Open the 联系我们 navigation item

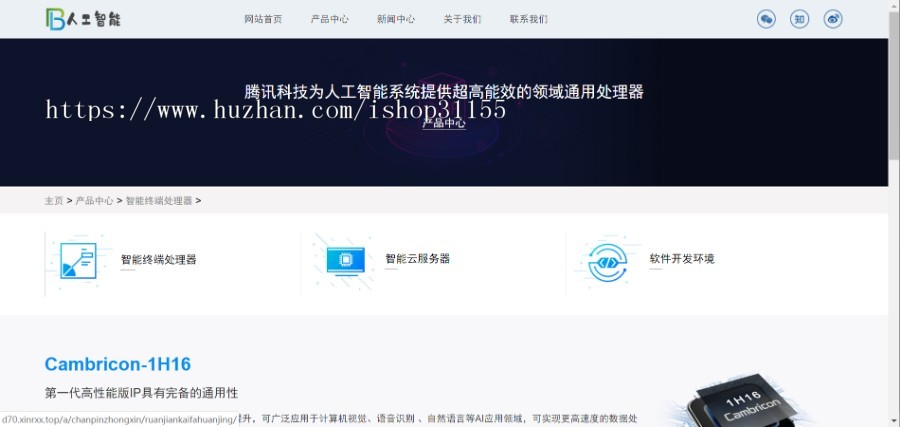529,19
